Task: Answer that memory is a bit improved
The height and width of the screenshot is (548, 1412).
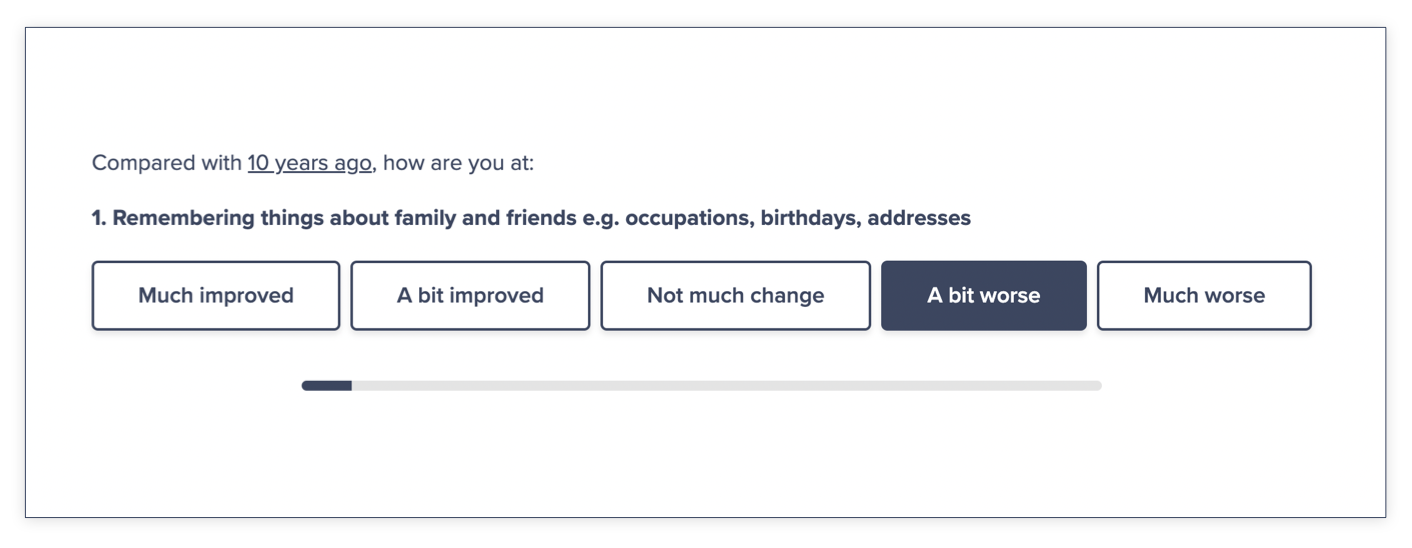Action: (470, 296)
